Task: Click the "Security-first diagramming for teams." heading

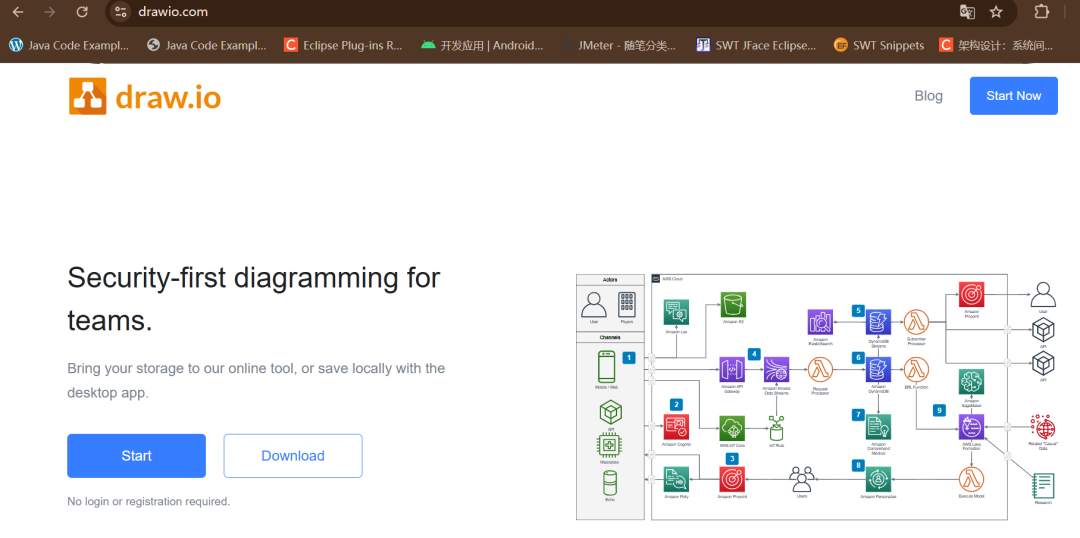Action: [x=253, y=299]
